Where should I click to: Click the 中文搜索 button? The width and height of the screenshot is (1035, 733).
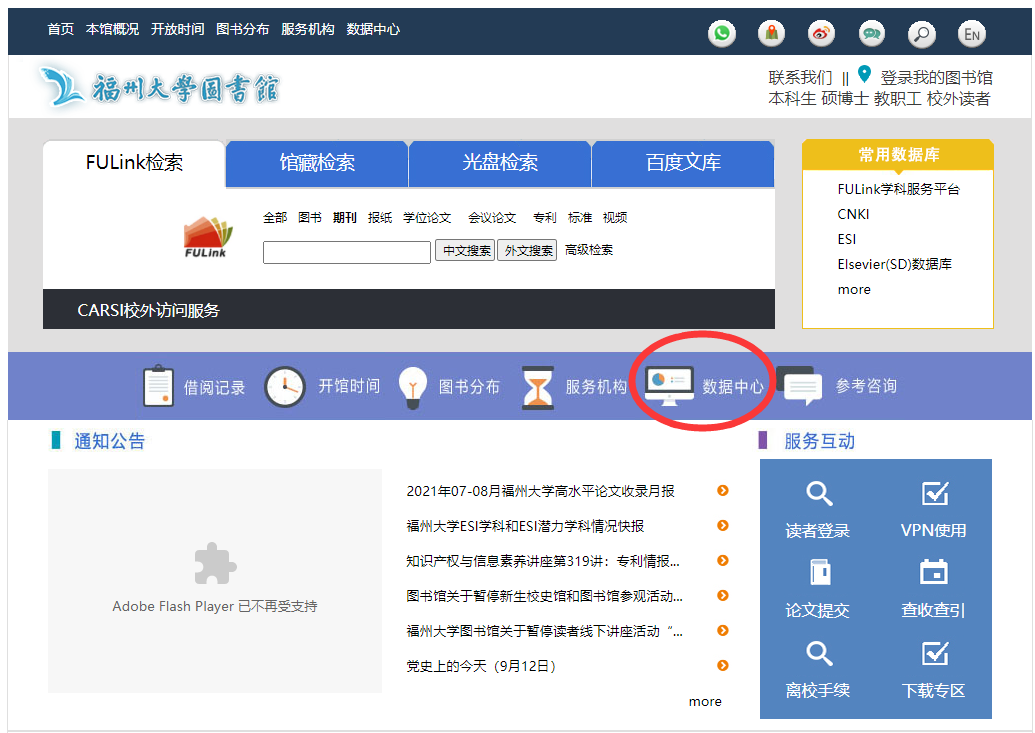click(x=466, y=251)
